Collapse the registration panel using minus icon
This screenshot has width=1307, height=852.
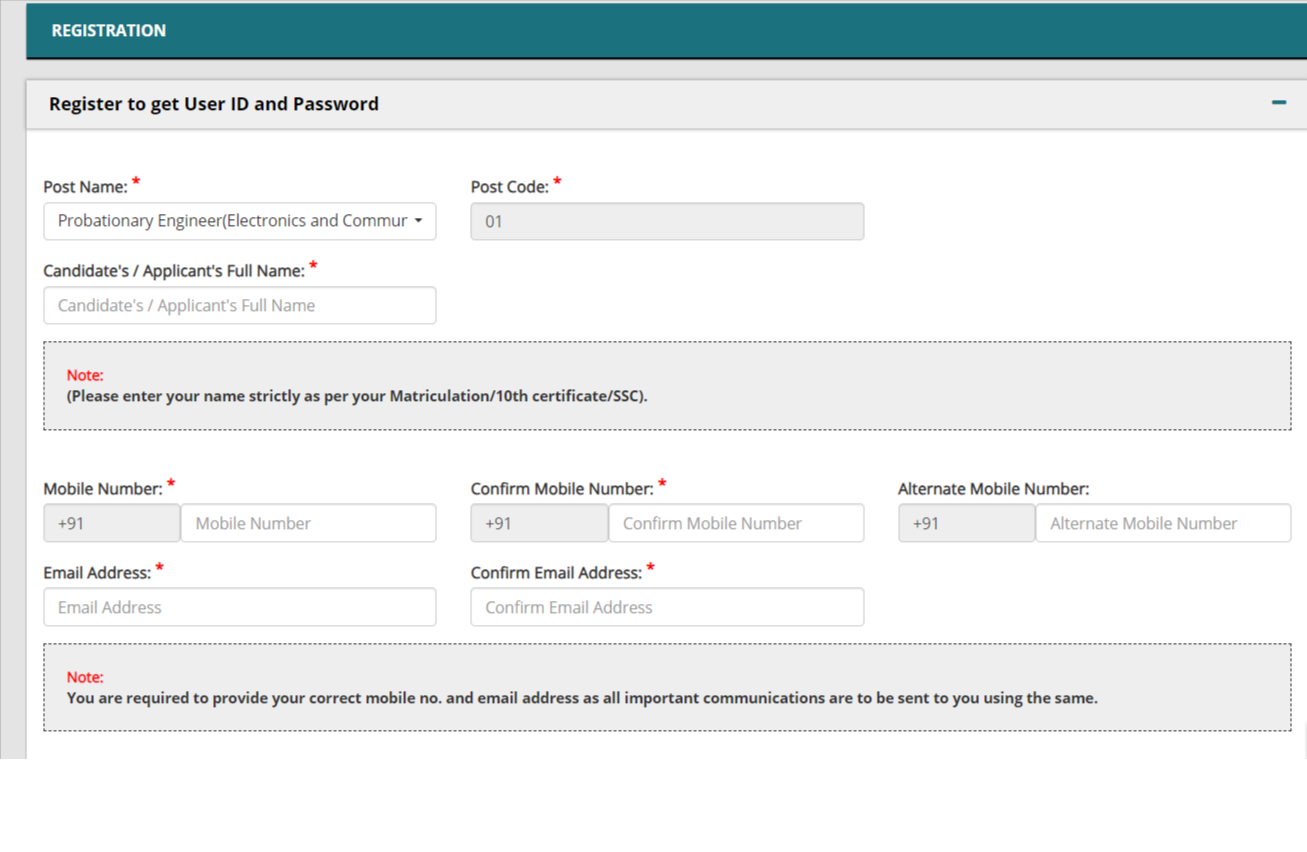1278,103
